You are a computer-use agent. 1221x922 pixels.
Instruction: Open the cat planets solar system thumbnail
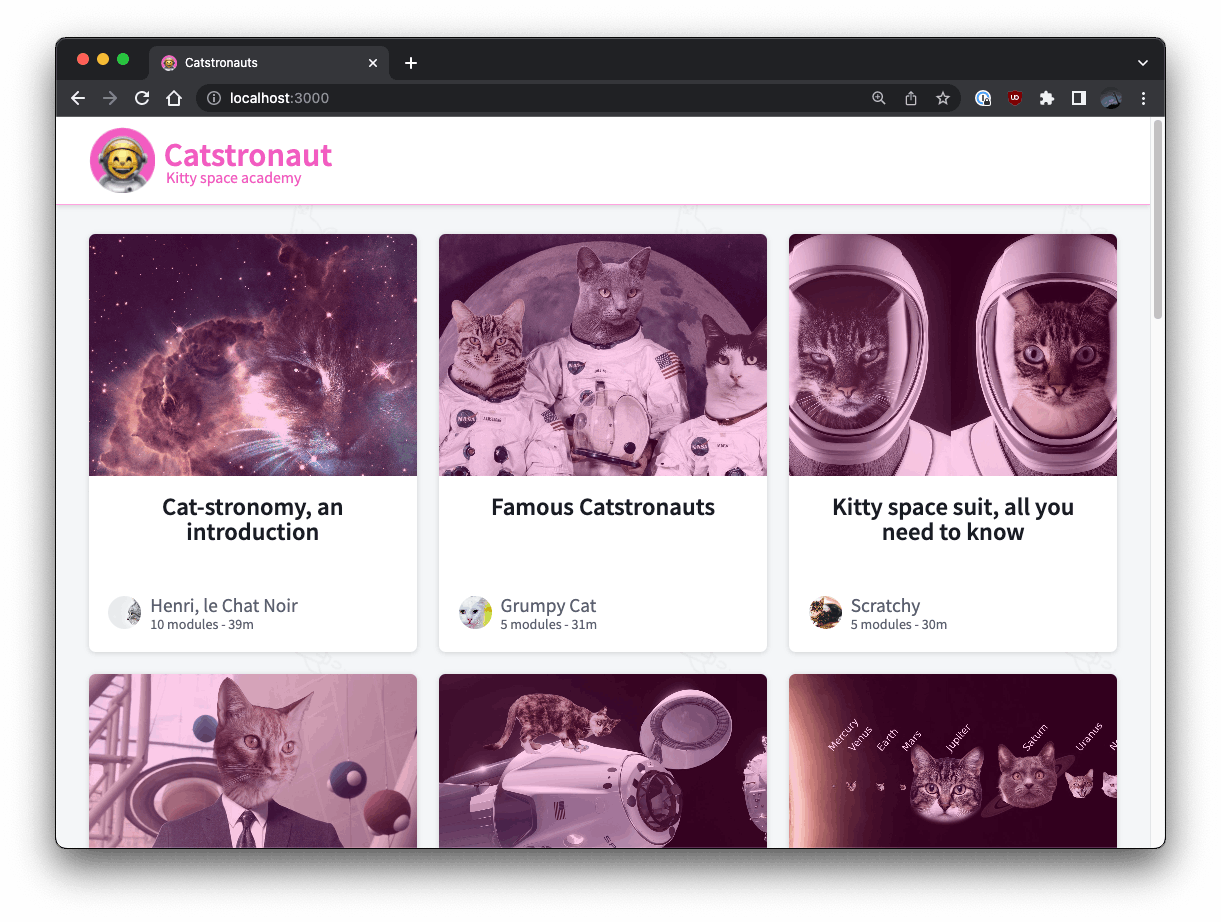(x=953, y=761)
